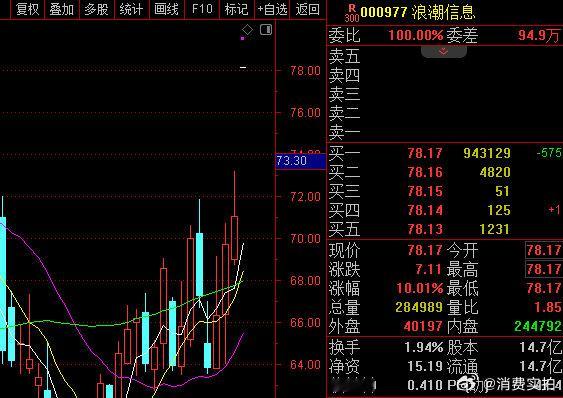Select 买二 volume 4820
The height and width of the screenshot is (398, 563).
coord(495,172)
